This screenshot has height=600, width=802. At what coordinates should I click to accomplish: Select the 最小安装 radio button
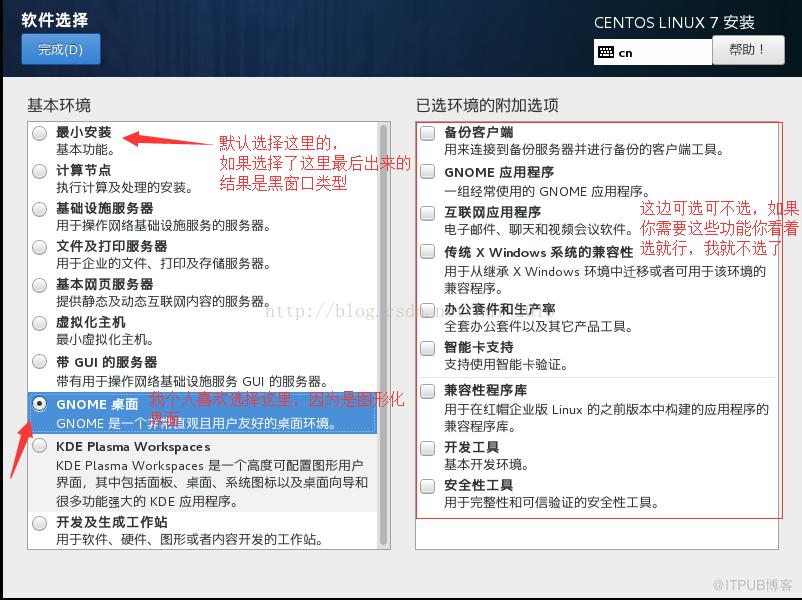coord(39,133)
